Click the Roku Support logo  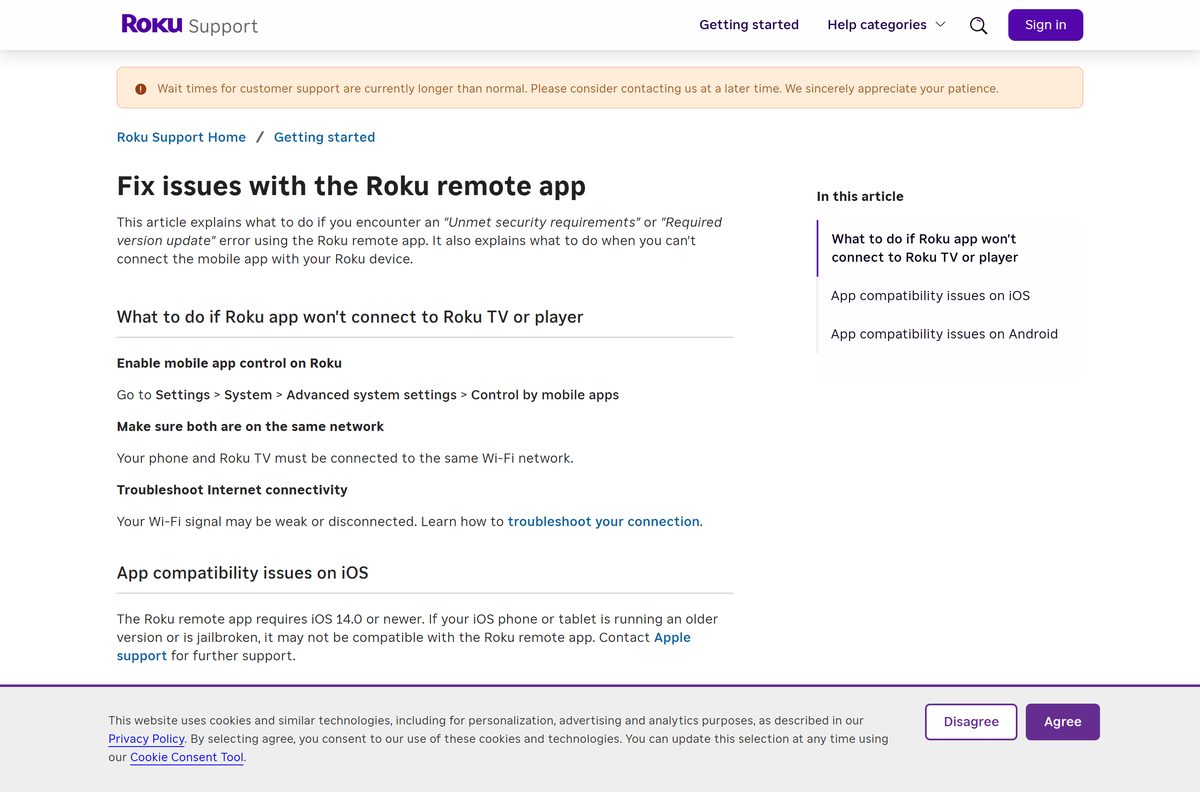click(189, 25)
